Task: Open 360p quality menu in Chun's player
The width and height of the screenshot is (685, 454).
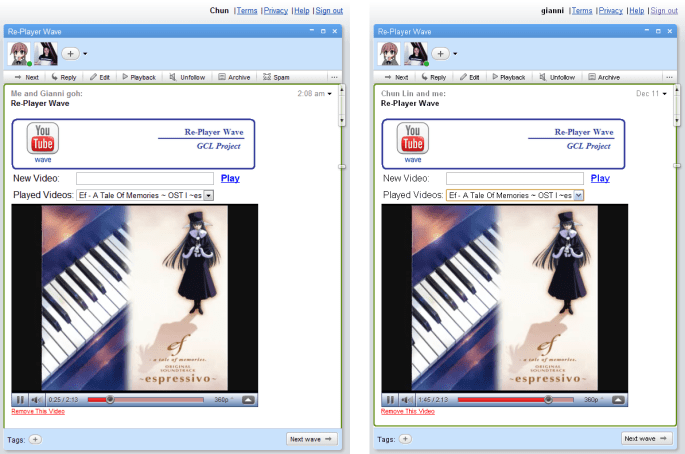Action: tap(223, 399)
